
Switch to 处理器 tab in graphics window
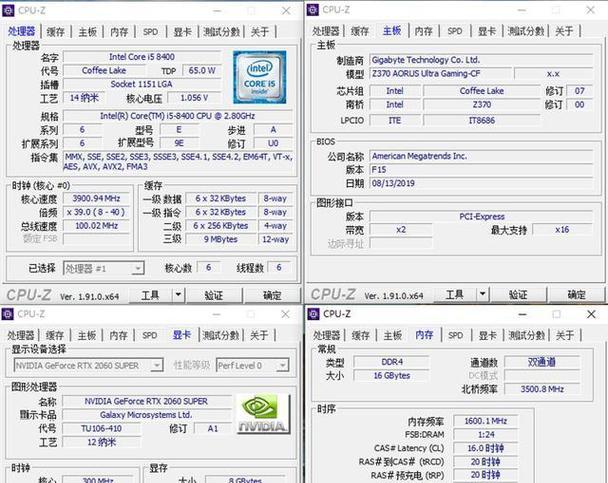(x=21, y=335)
